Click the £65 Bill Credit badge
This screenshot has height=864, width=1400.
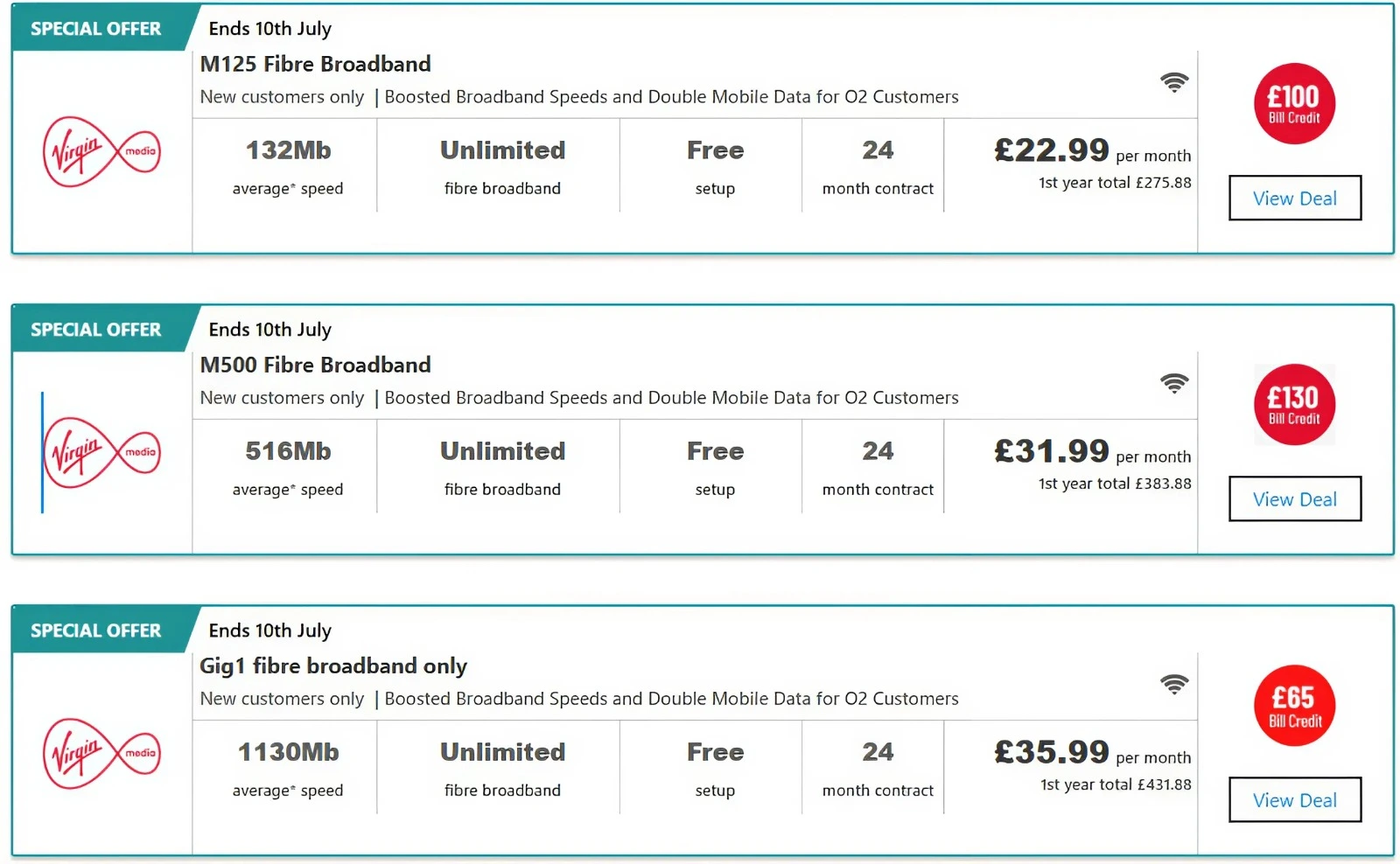click(x=1294, y=706)
